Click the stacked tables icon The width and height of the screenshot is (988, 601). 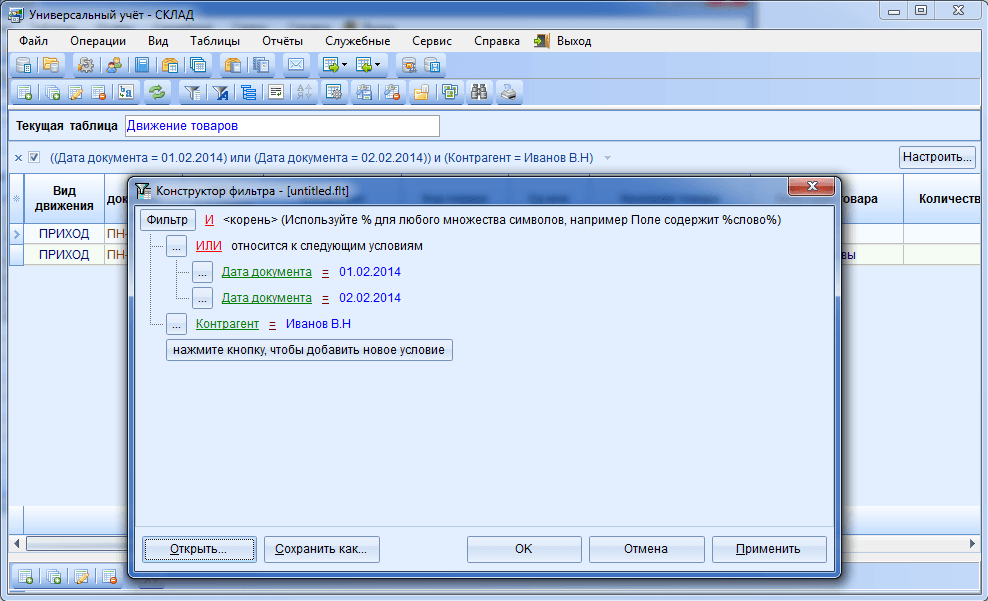[198, 65]
